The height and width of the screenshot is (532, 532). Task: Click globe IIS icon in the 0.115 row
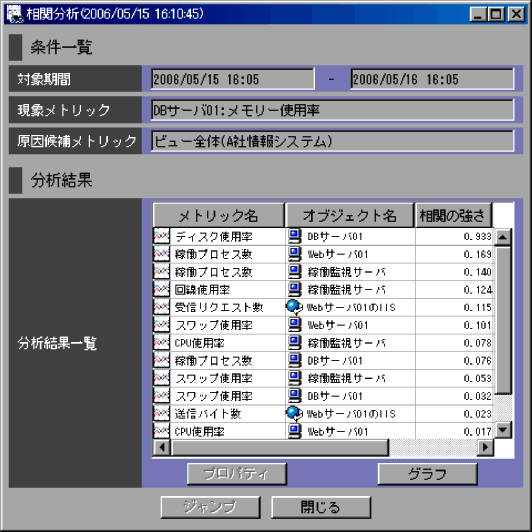294,307
